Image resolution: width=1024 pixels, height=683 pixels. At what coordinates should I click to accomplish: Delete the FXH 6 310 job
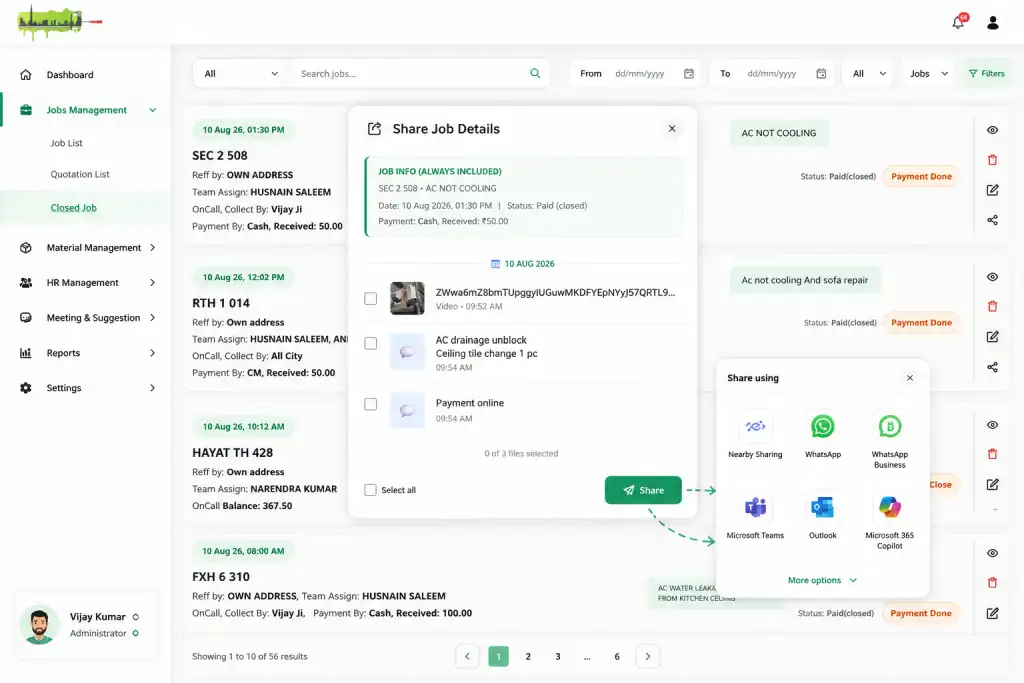[992, 582]
